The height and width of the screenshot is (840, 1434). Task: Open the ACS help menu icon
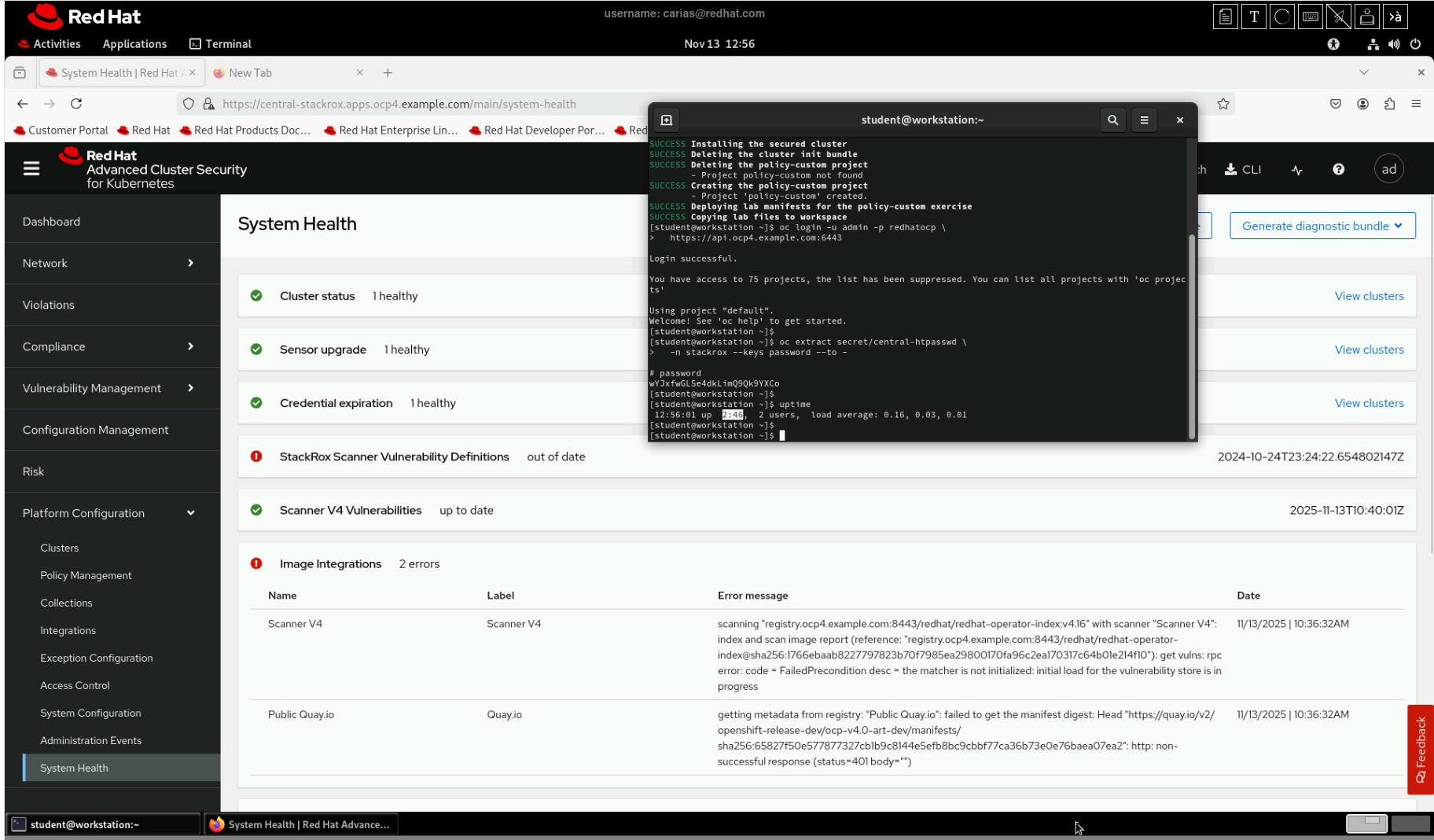[1338, 170]
